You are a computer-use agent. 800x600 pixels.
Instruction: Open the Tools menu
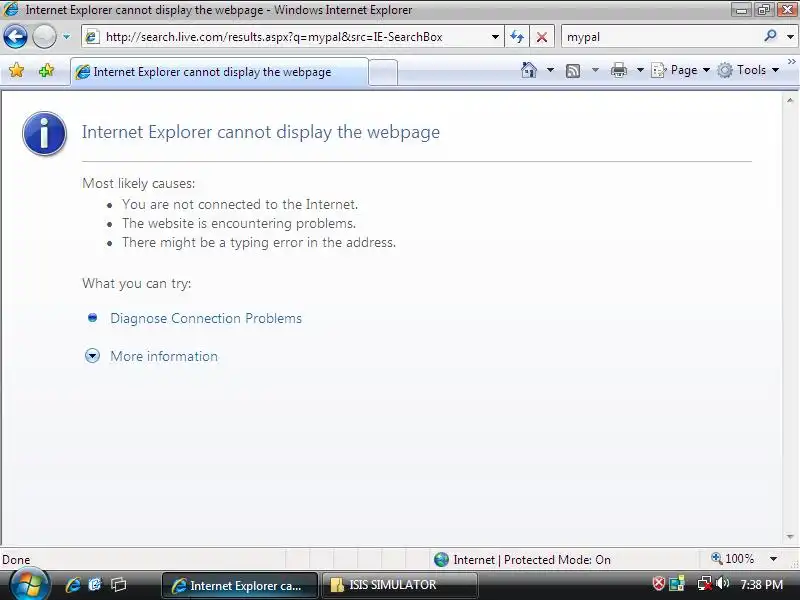(748, 70)
